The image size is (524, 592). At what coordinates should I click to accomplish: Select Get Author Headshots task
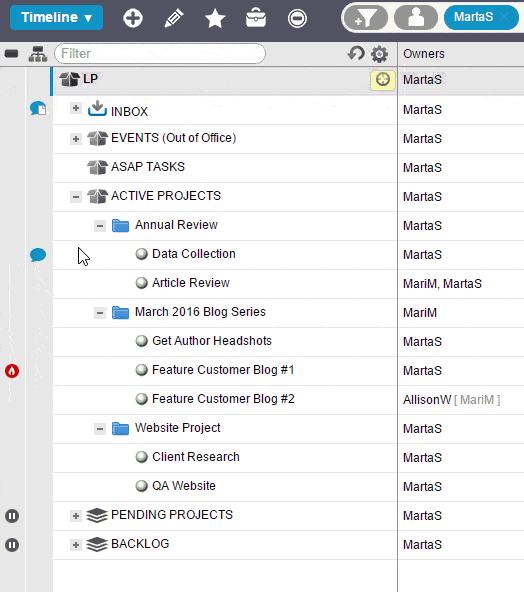click(x=212, y=341)
